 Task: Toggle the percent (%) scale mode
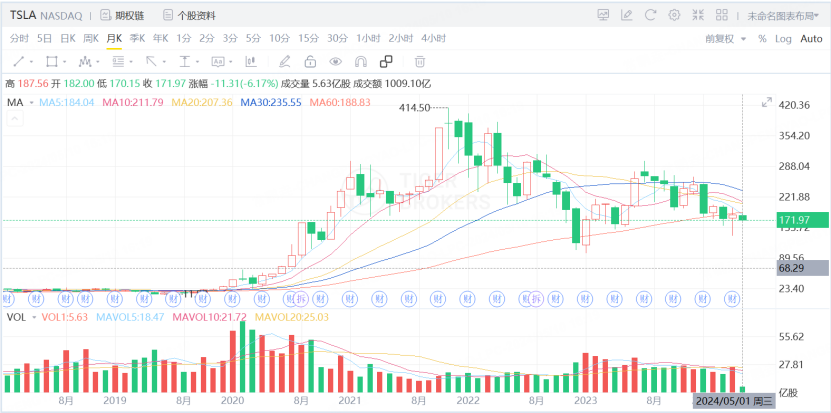[761, 38]
